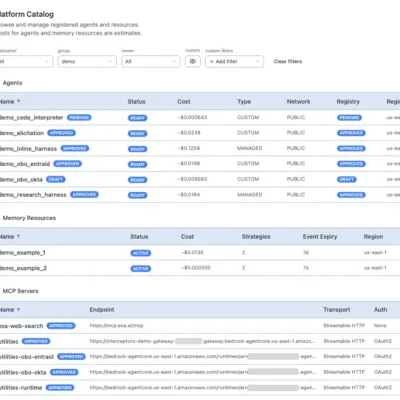Open the Add filter dropdown

pos(234,61)
